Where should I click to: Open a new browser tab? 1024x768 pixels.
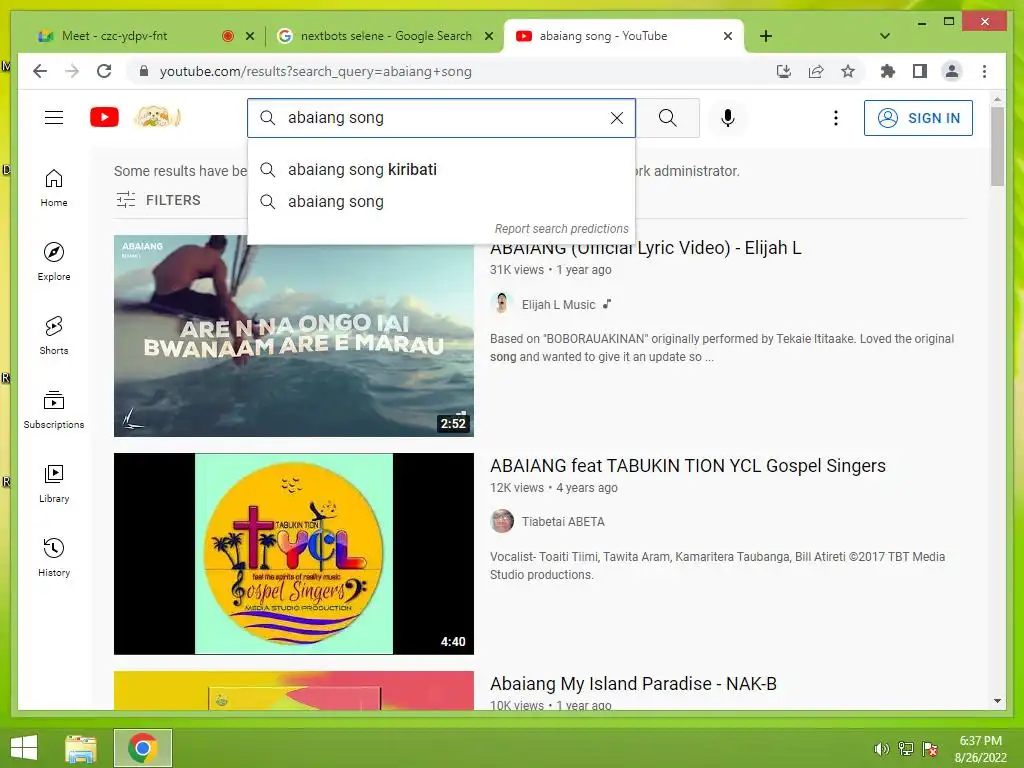tap(766, 36)
